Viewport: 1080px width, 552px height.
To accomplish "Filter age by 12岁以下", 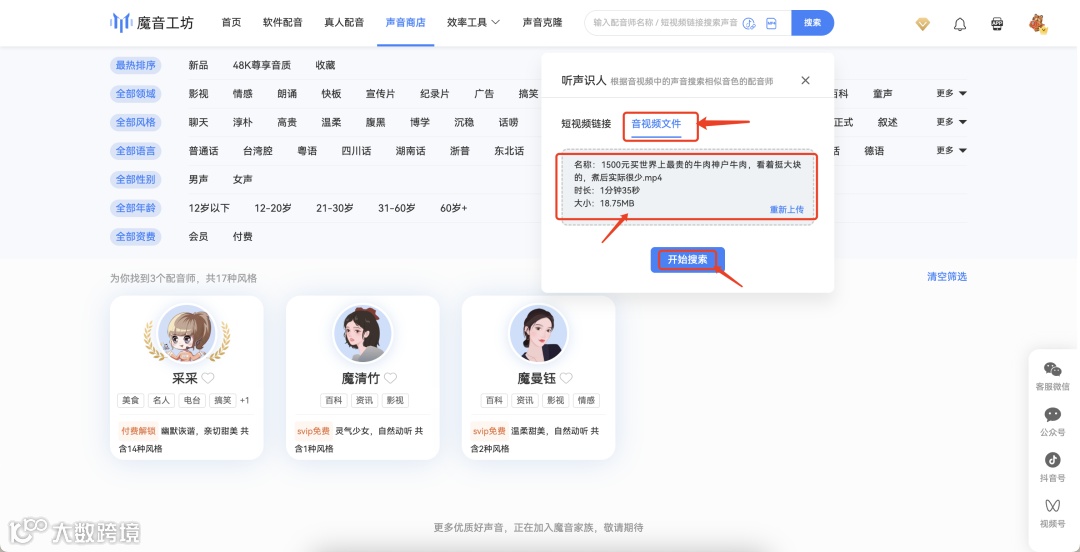I will [209, 207].
